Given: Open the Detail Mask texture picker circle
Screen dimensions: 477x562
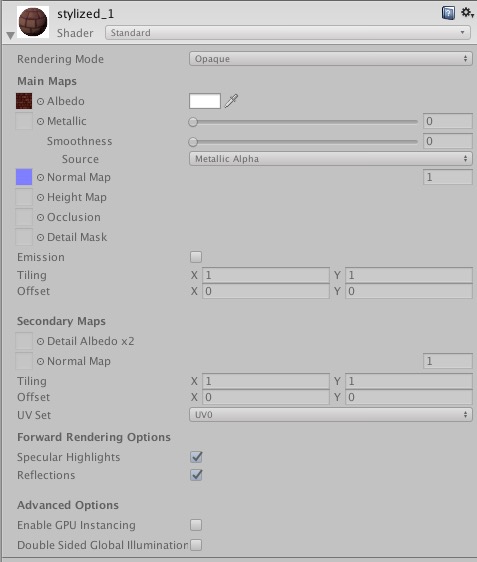Looking at the screenshot, I should pyautogui.click(x=40, y=237).
